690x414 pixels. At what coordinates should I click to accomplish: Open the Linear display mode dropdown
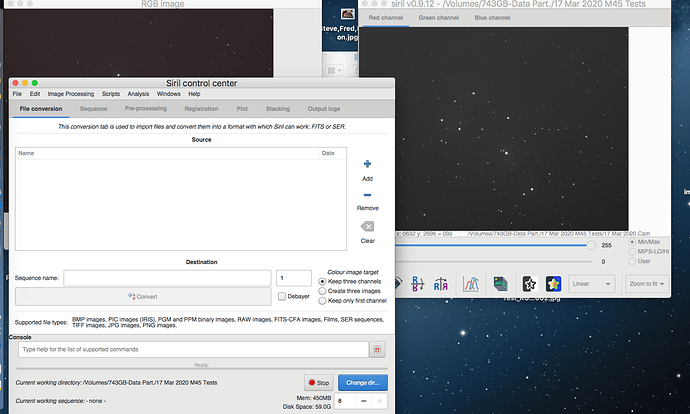coord(591,284)
